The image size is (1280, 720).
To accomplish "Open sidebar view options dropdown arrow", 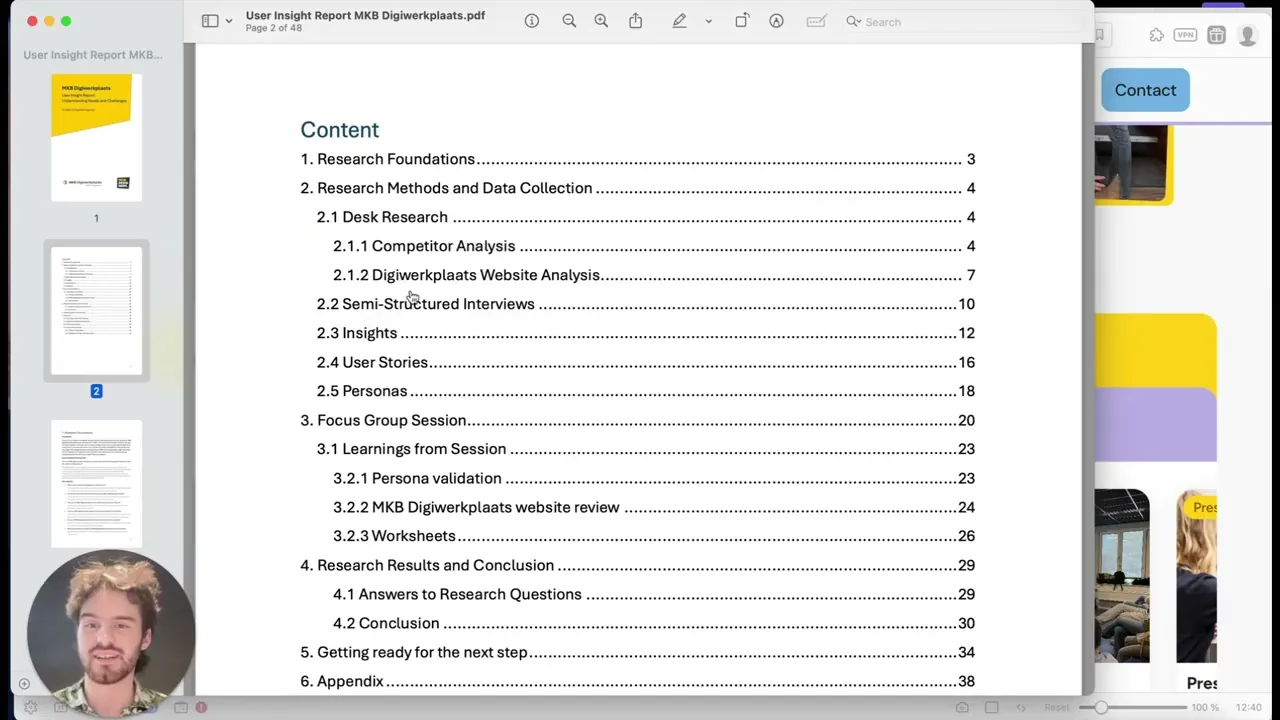I will point(229,21).
